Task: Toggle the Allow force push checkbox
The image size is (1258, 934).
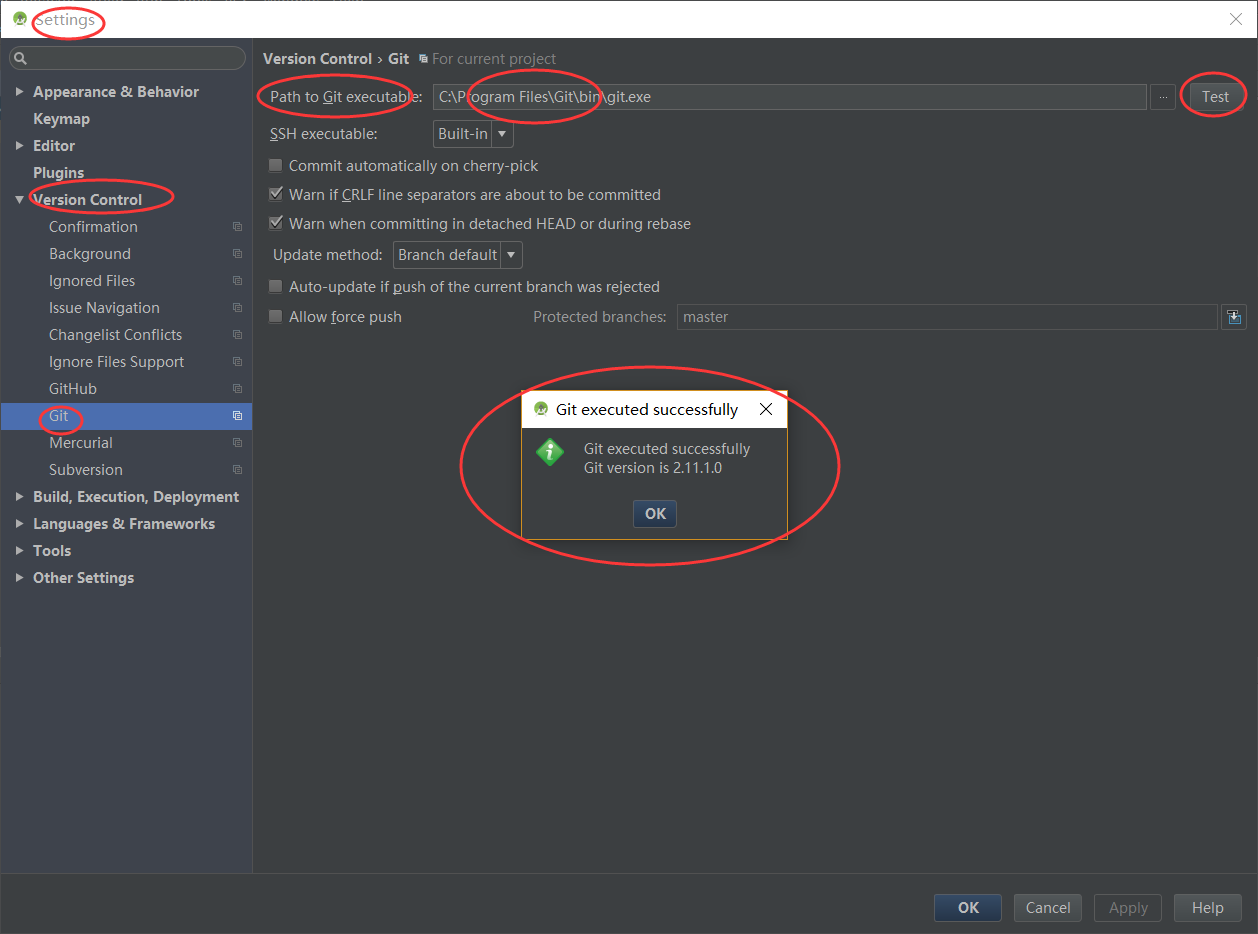Action: point(276,317)
